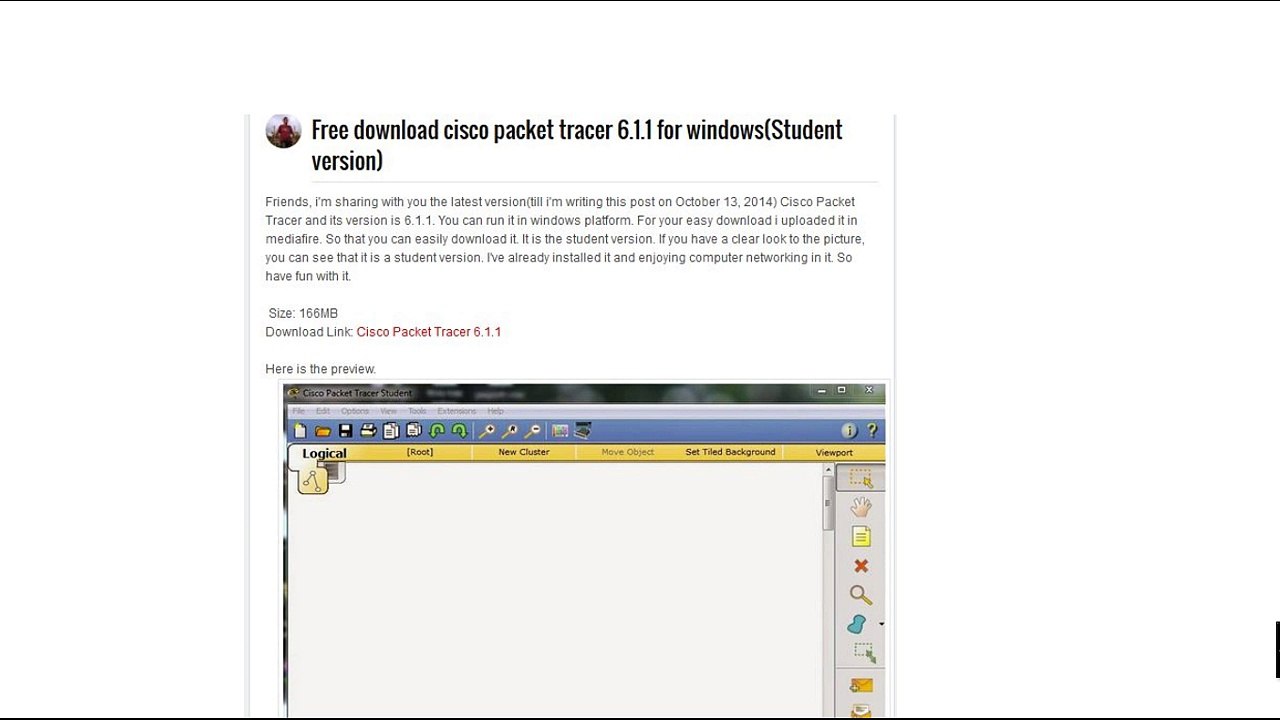The height and width of the screenshot is (720, 1280).
Task: Click the Zoom Out magnifier icon
Action: 533,431
